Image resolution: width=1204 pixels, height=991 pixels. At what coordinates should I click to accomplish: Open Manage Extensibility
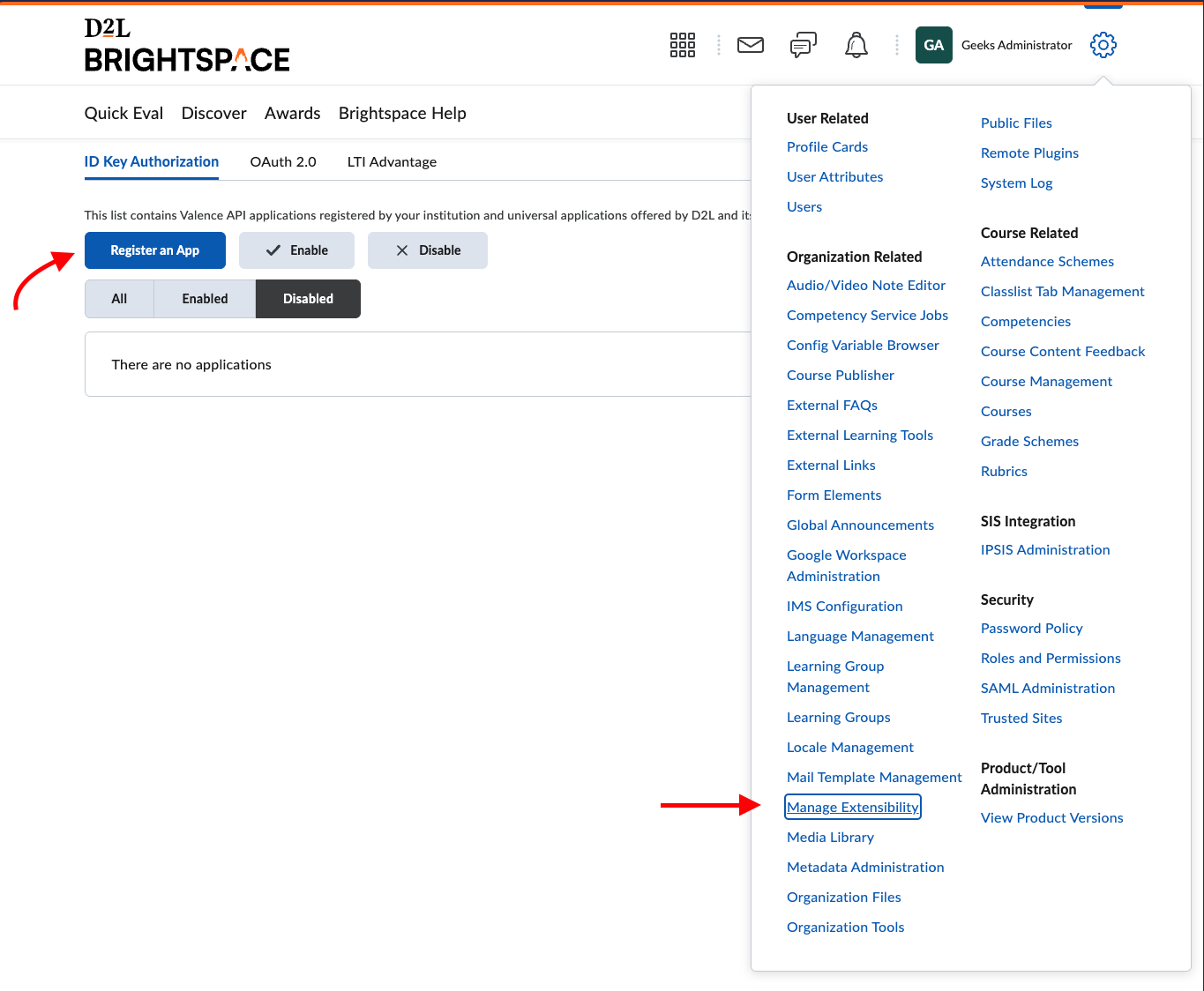click(x=852, y=807)
